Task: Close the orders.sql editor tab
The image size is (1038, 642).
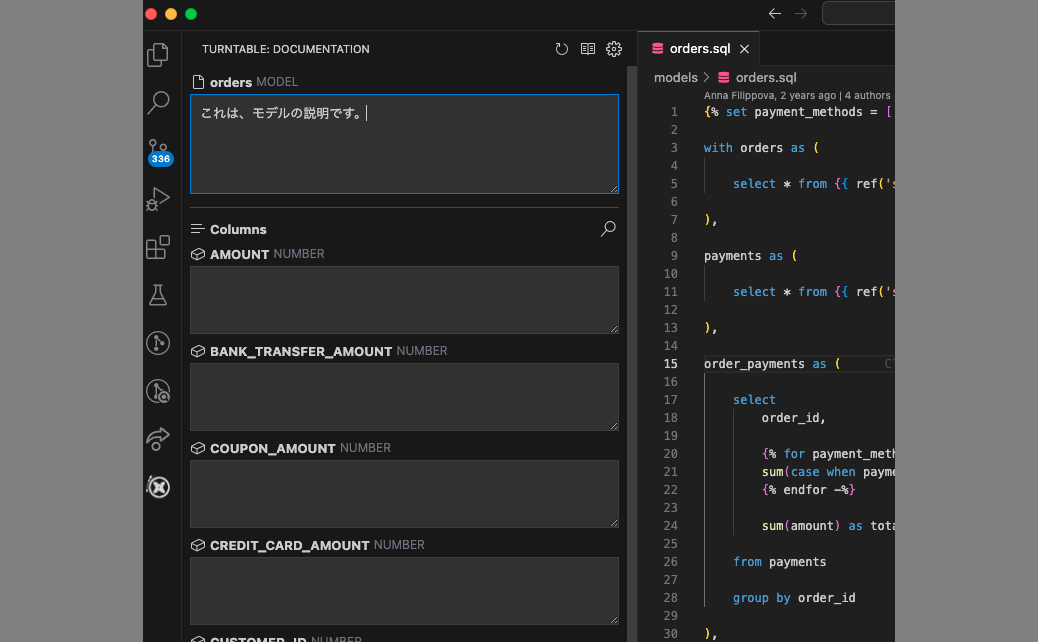Action: (x=744, y=49)
